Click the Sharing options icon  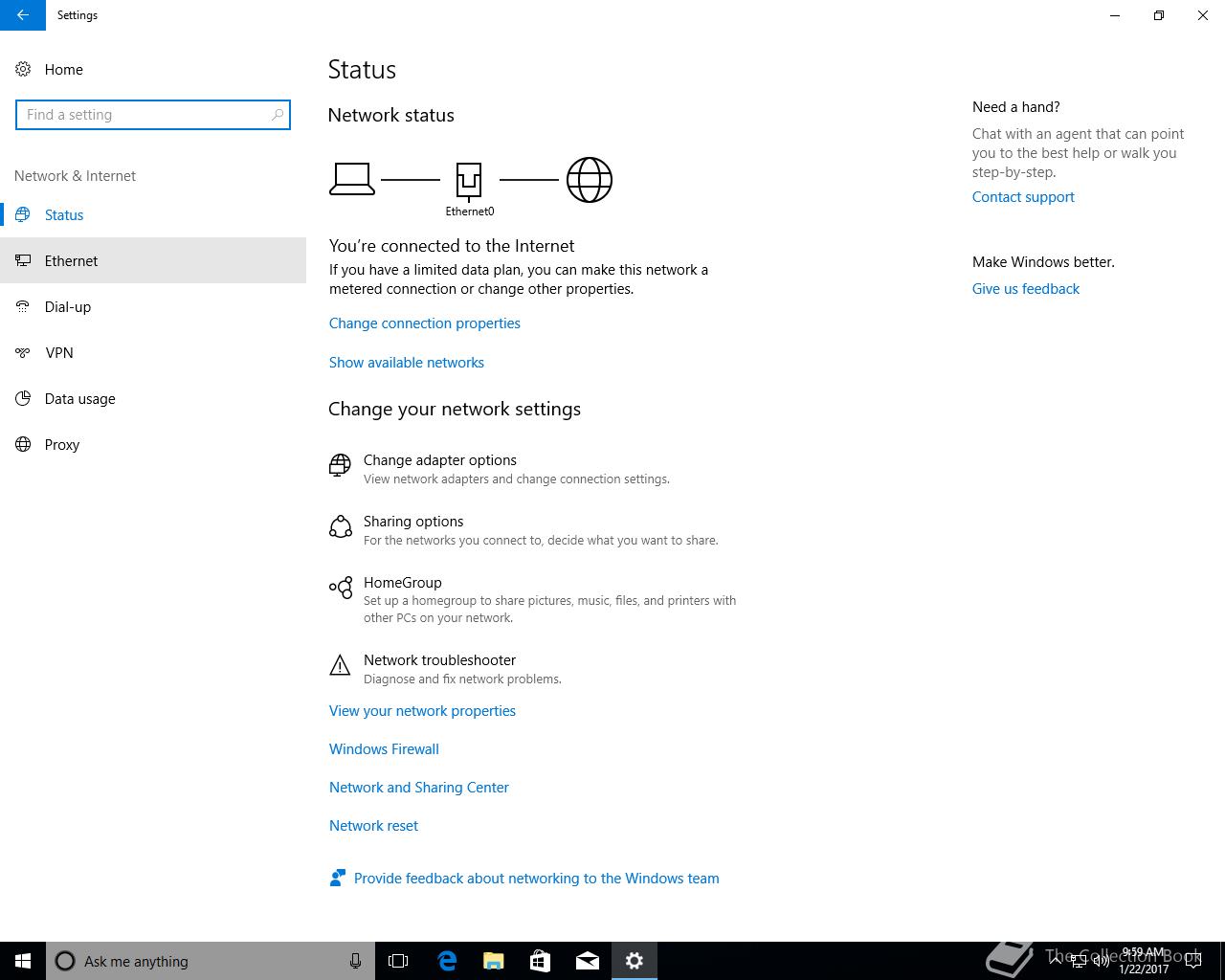pos(340,527)
